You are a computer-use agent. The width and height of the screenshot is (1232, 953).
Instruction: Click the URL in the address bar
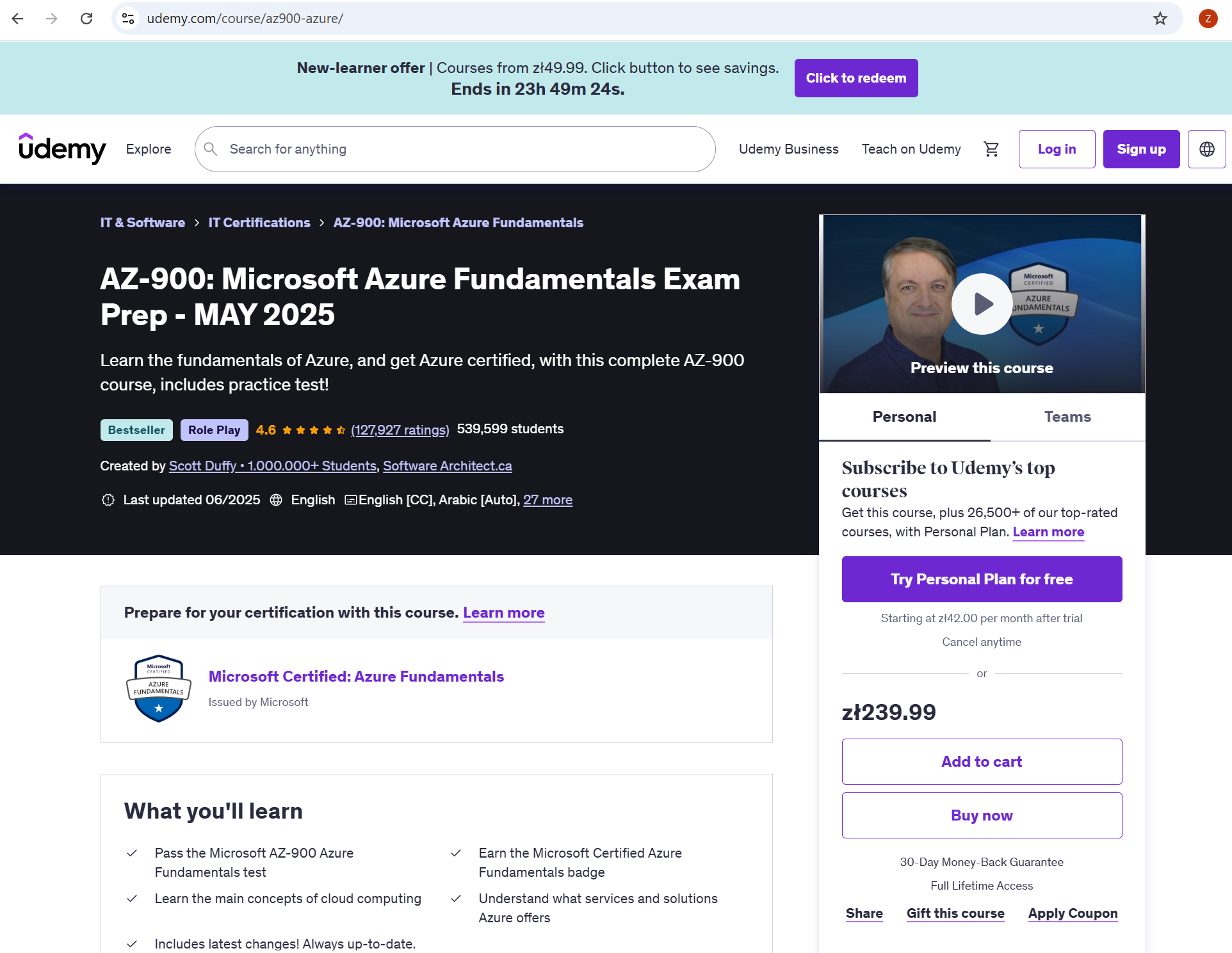tap(245, 19)
